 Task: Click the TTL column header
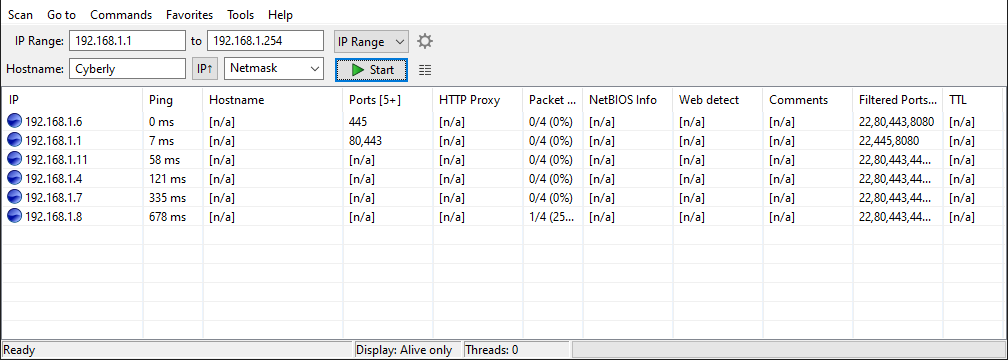pos(973,100)
